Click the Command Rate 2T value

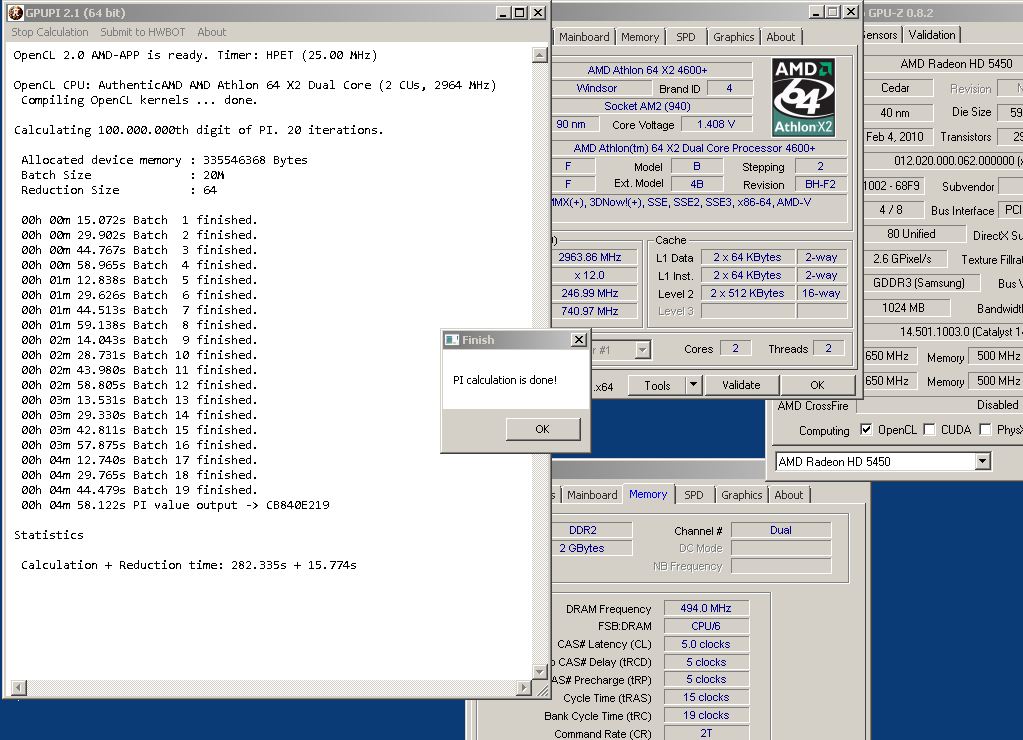click(x=706, y=733)
